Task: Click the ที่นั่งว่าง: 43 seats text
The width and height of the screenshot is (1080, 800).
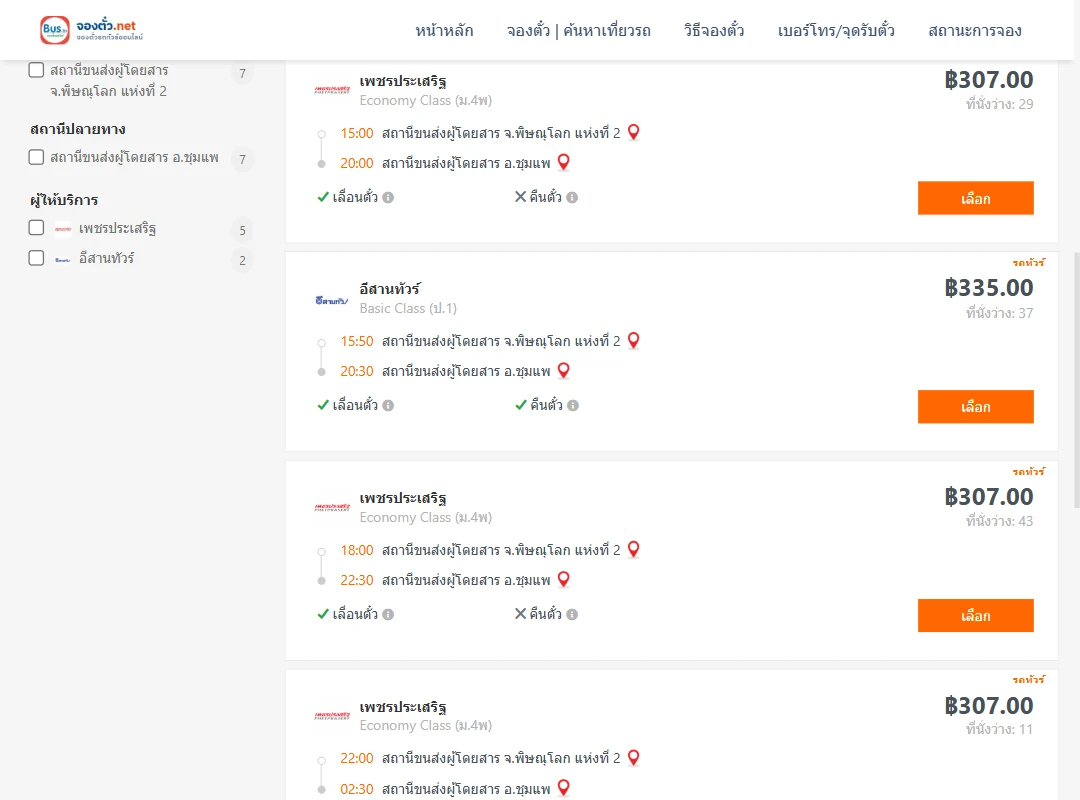Action: [x=999, y=521]
